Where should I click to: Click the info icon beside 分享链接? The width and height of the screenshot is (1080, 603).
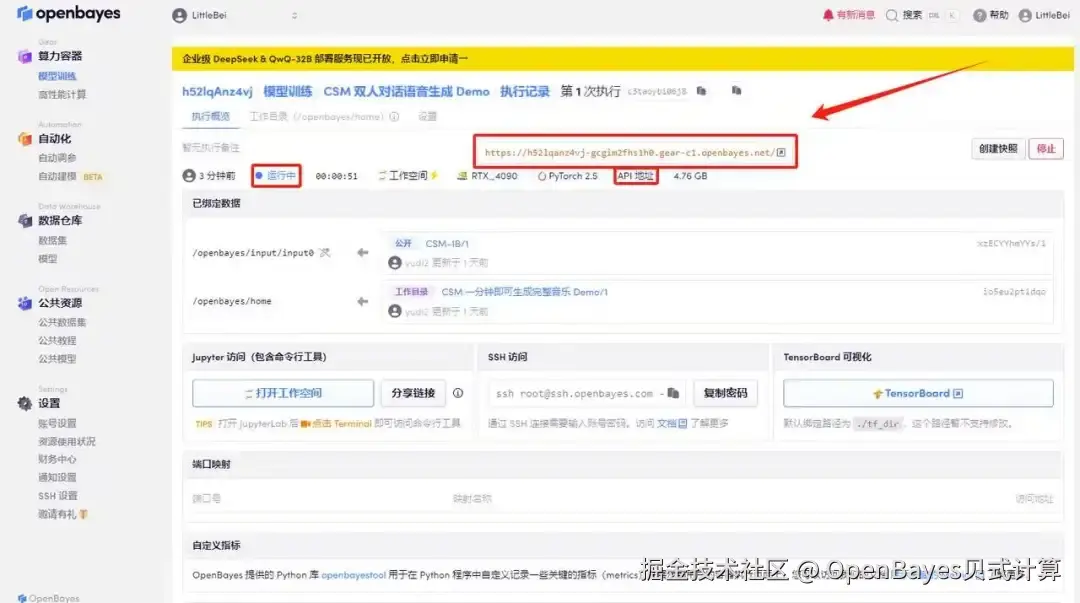point(458,393)
